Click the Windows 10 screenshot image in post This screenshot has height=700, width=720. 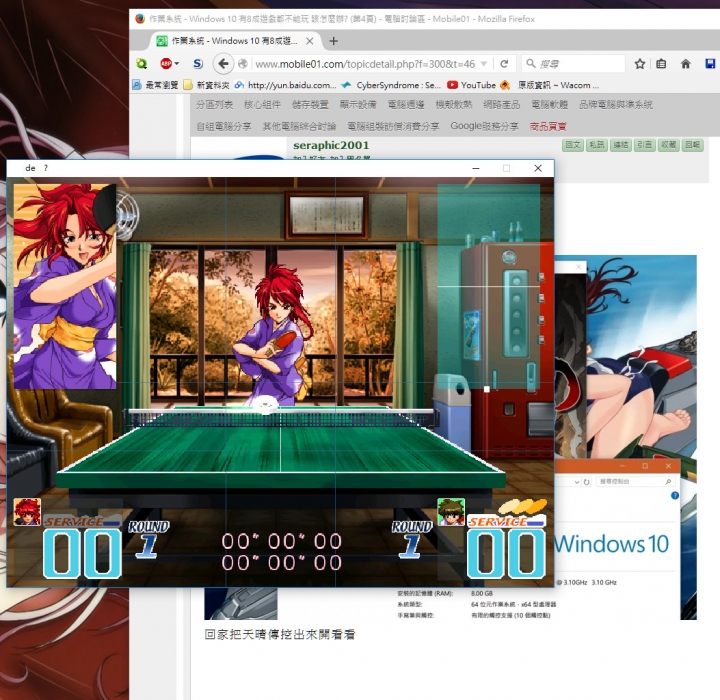pyautogui.click(x=625, y=436)
